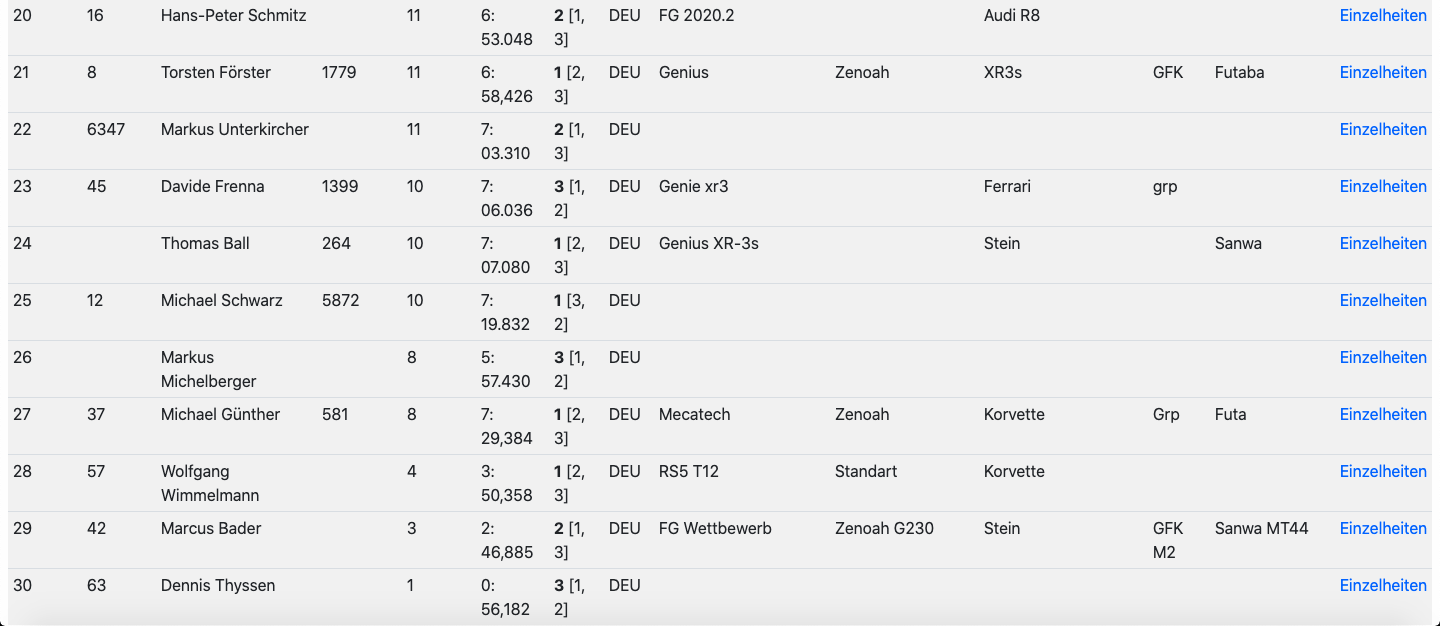
Task: Select the name Hans-Peter Schmitz
Action: pyautogui.click(x=233, y=16)
